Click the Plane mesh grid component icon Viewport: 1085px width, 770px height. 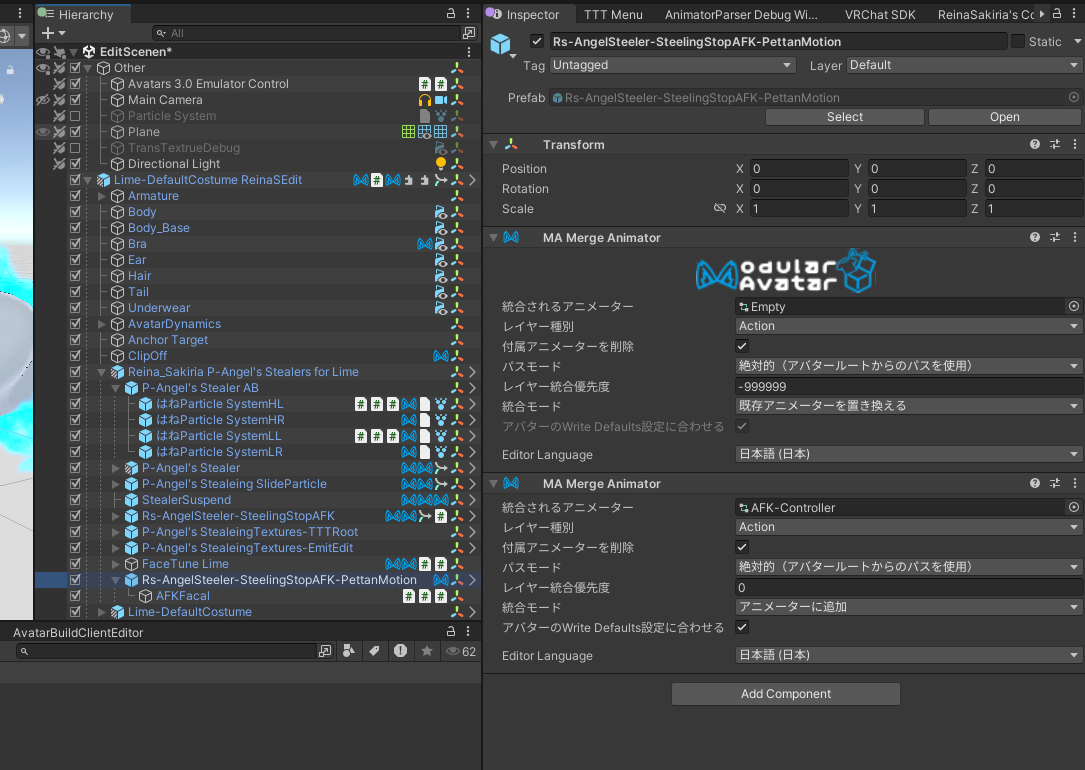point(409,131)
